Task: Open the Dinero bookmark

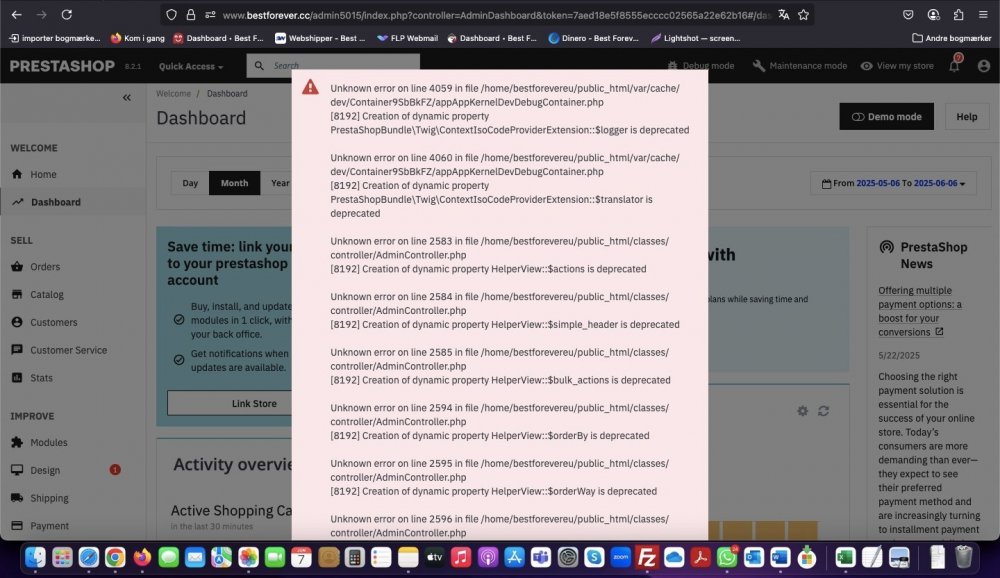Action: click(593, 38)
